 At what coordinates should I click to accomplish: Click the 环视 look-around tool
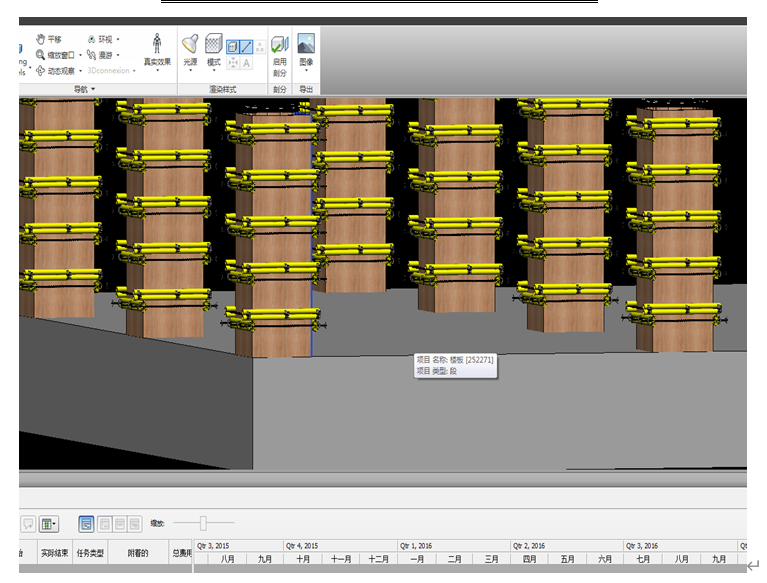(x=100, y=39)
